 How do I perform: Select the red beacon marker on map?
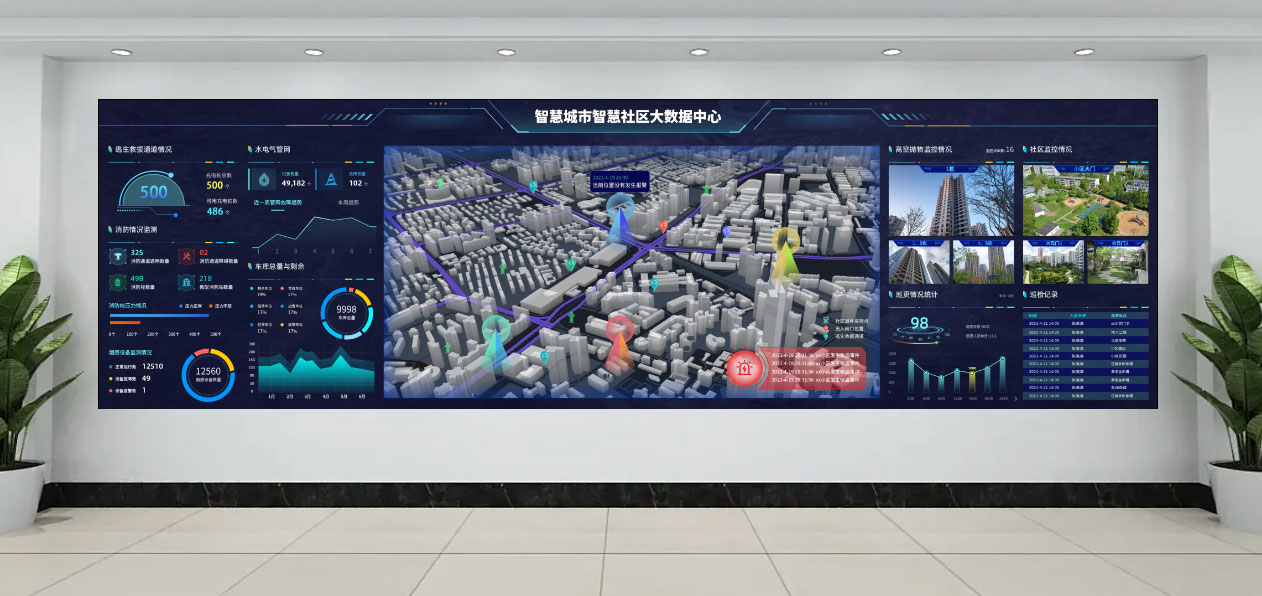tap(620, 340)
